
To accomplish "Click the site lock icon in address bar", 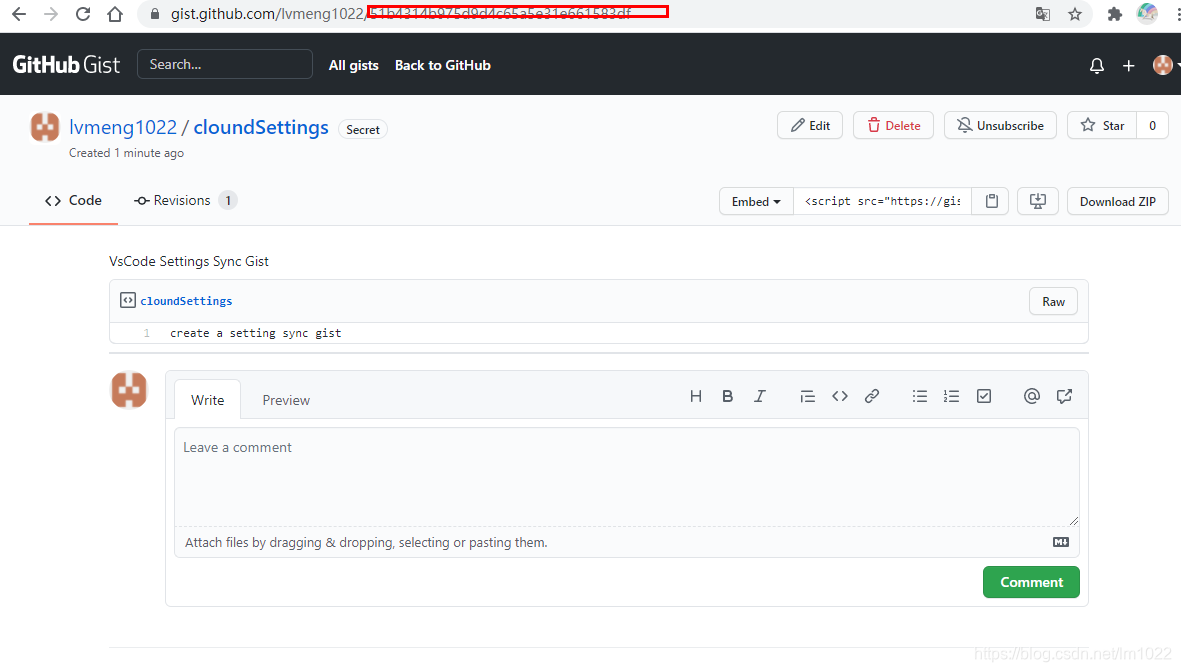I will point(154,14).
